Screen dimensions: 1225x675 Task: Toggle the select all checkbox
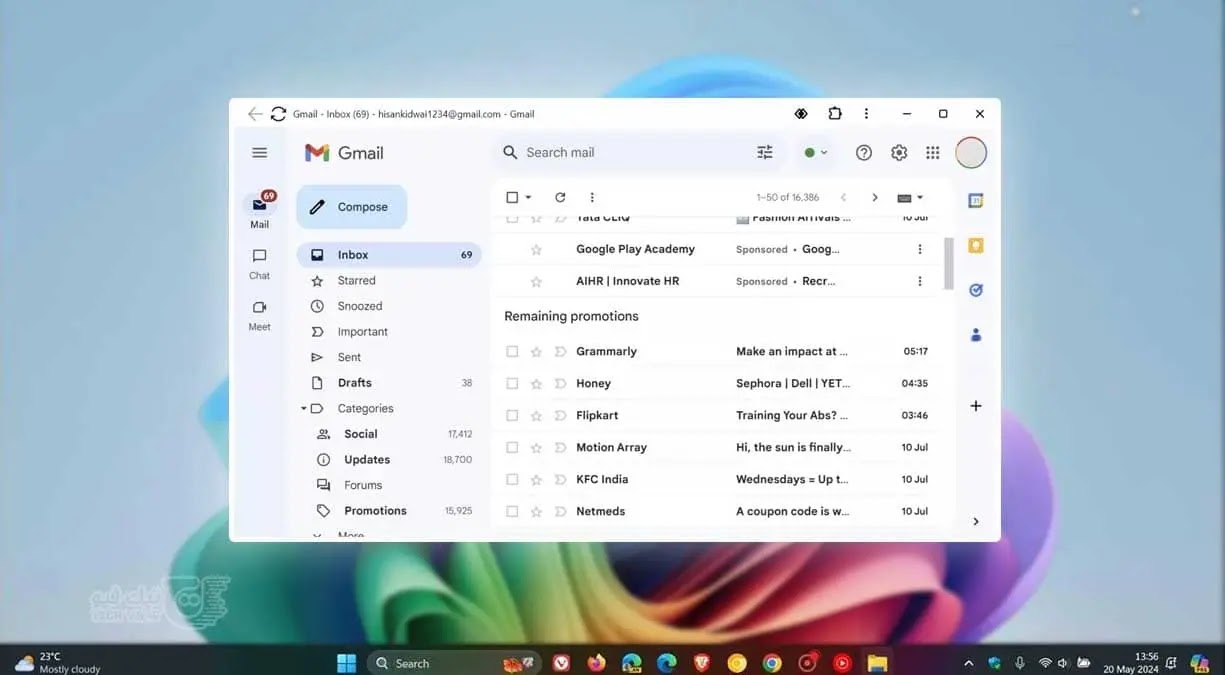(512, 198)
